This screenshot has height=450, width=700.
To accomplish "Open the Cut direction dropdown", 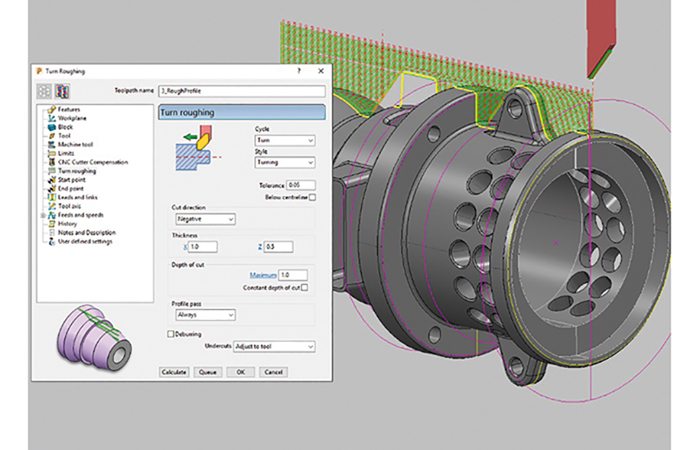I will [205, 219].
